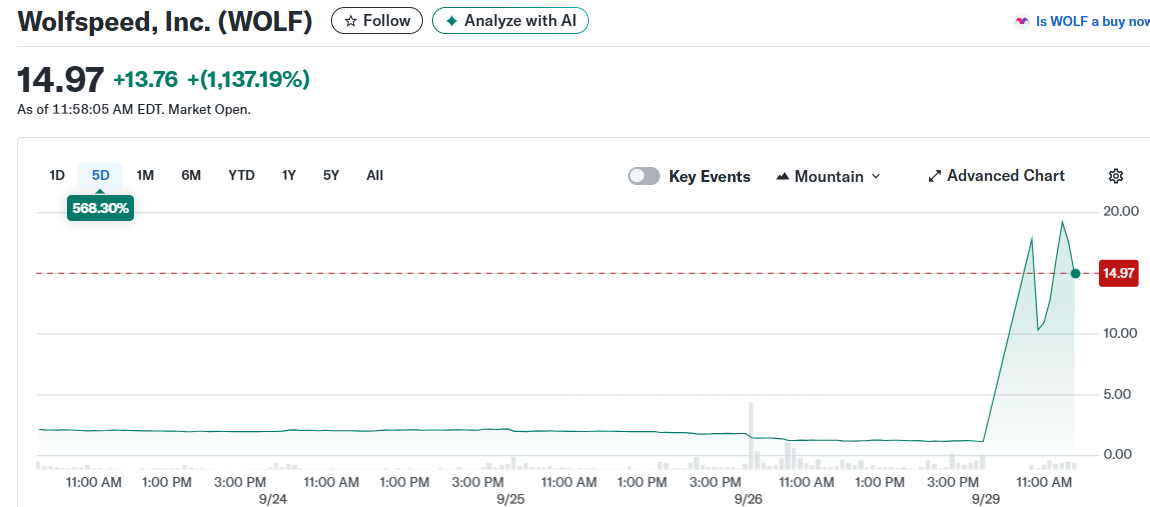
Task: Select the 1D time range tab
Action: (x=57, y=175)
